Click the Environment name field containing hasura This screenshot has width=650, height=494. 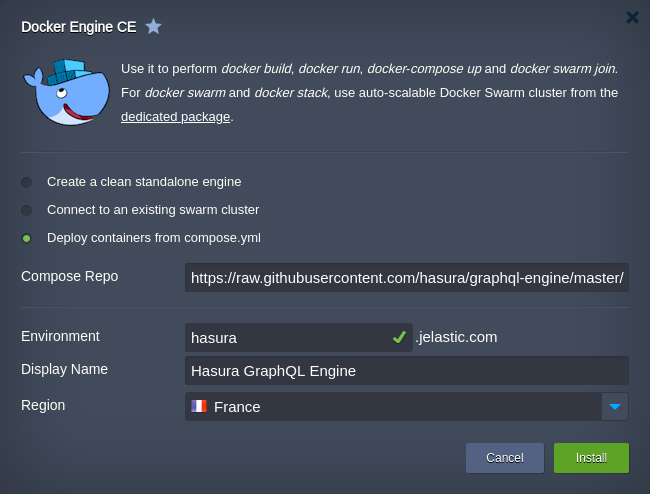pos(298,337)
